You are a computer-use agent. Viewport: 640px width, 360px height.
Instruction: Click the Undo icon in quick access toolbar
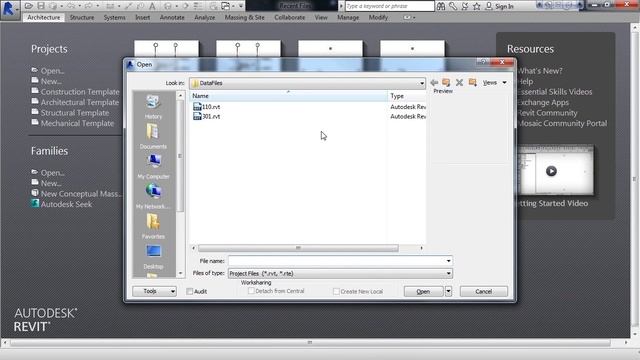click(x=71, y=6)
